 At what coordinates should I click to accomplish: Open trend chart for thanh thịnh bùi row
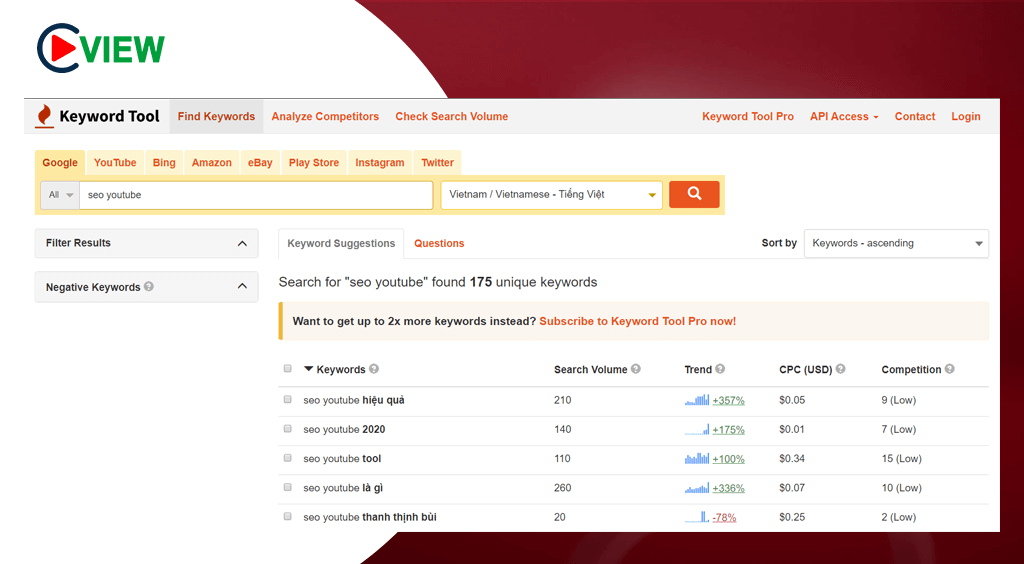pos(697,517)
